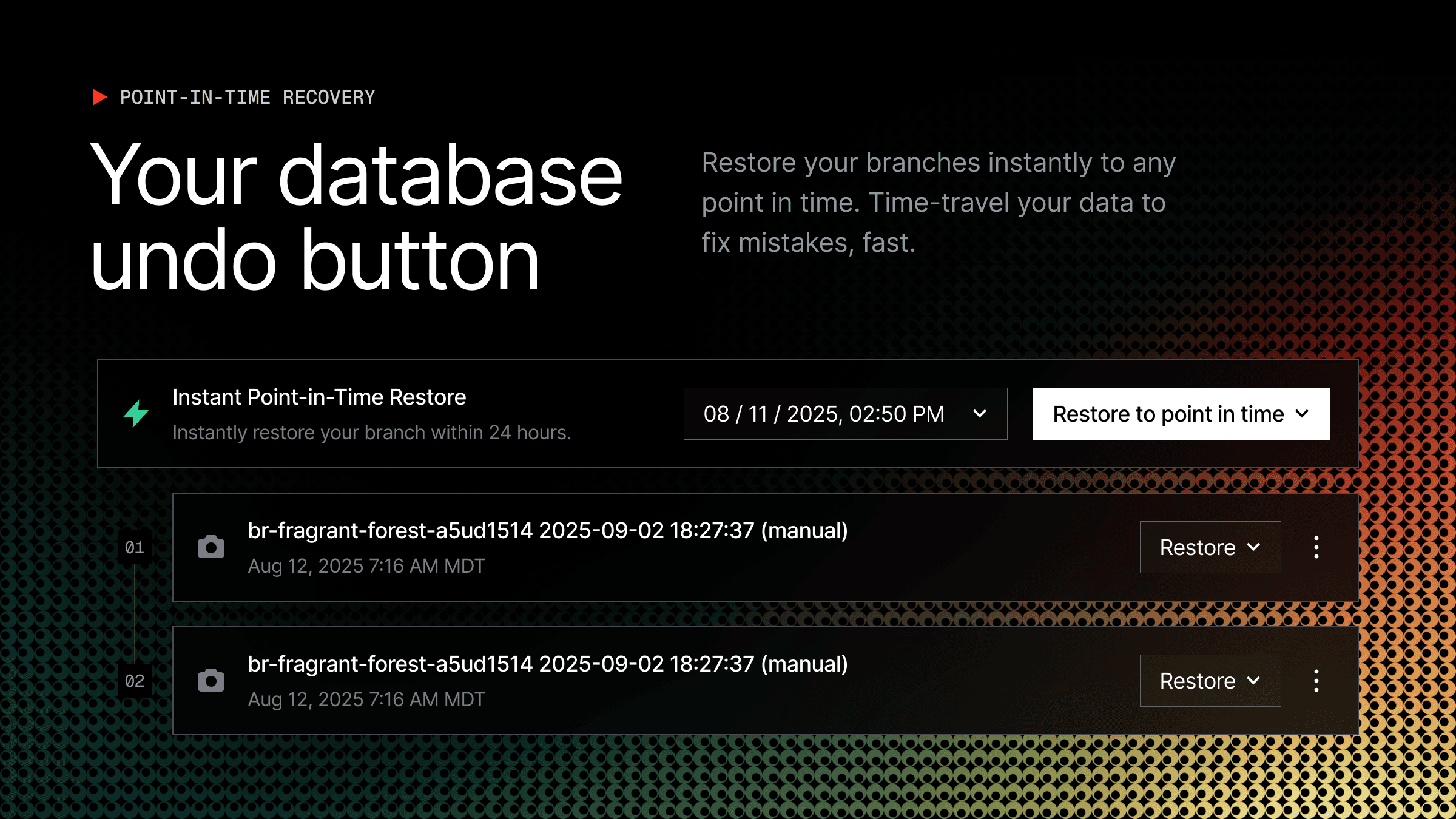Click the red play triangle icon
Viewport: 1456px width, 819px height.
coord(99,97)
